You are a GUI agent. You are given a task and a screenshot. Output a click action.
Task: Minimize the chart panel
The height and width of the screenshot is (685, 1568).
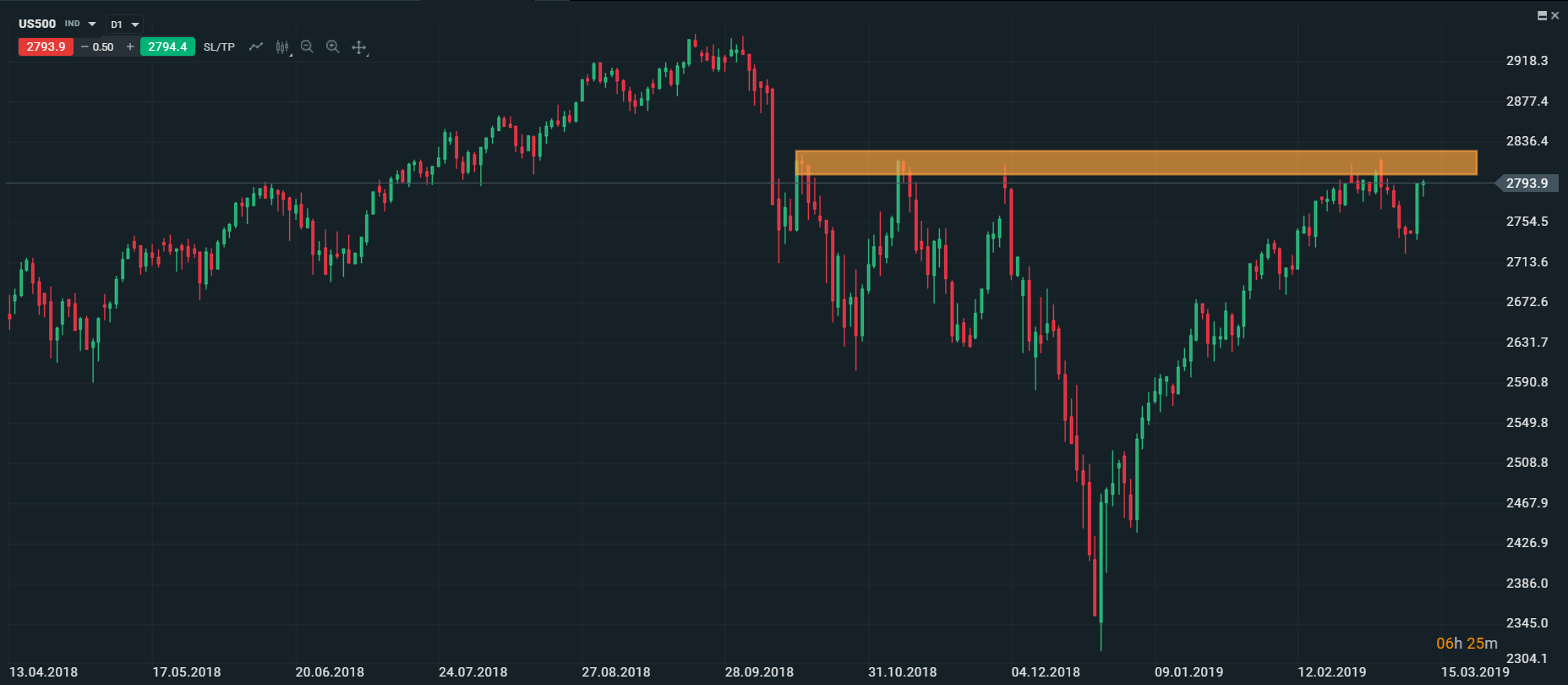(x=1542, y=15)
